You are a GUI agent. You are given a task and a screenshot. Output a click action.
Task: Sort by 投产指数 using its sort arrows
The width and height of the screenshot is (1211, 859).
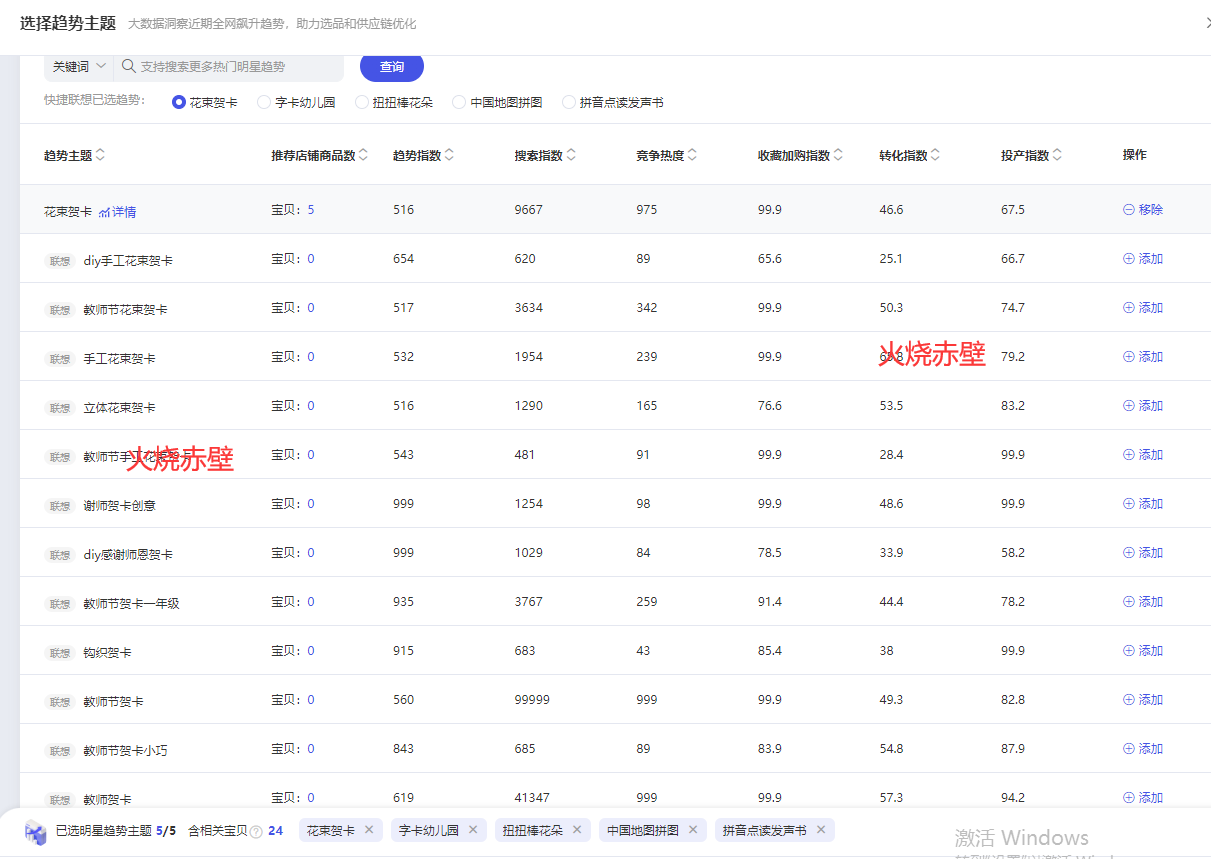(1057, 155)
